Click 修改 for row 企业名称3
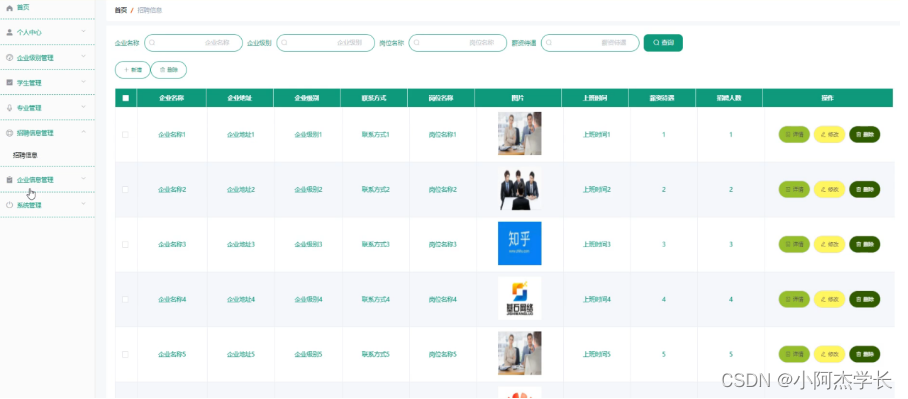Image resolution: width=908 pixels, height=399 pixels. click(829, 244)
